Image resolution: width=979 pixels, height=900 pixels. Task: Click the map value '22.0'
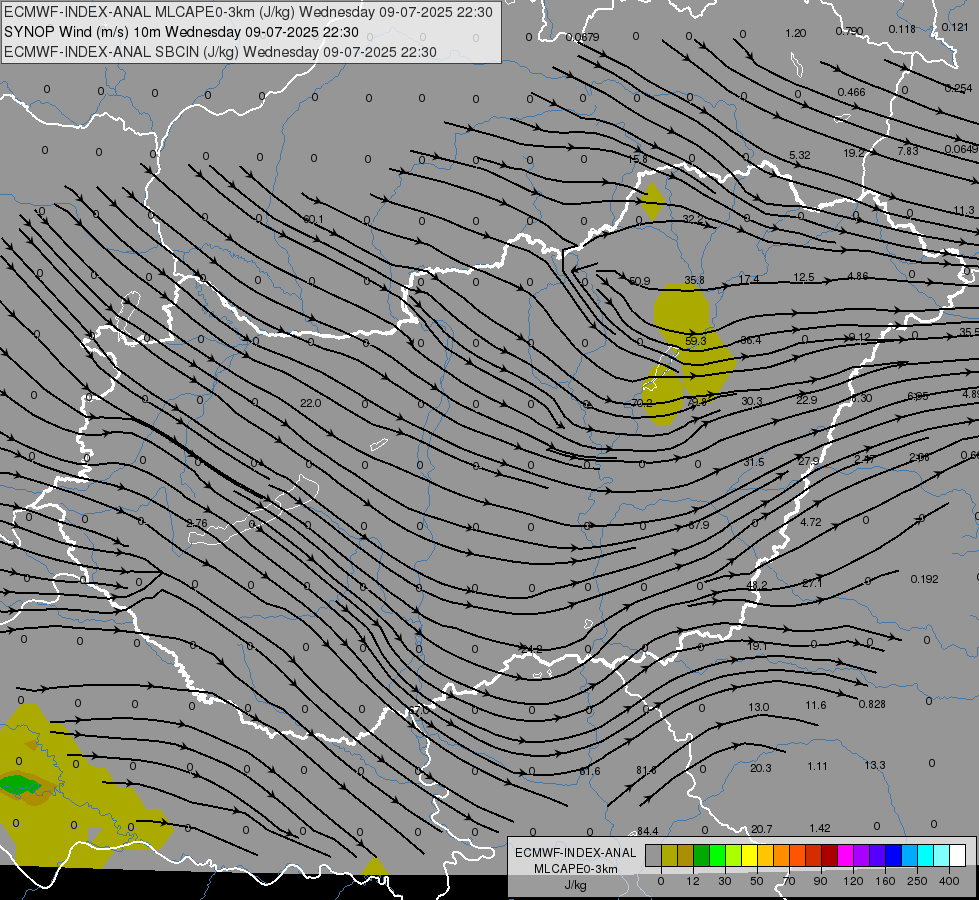pyautogui.click(x=310, y=403)
